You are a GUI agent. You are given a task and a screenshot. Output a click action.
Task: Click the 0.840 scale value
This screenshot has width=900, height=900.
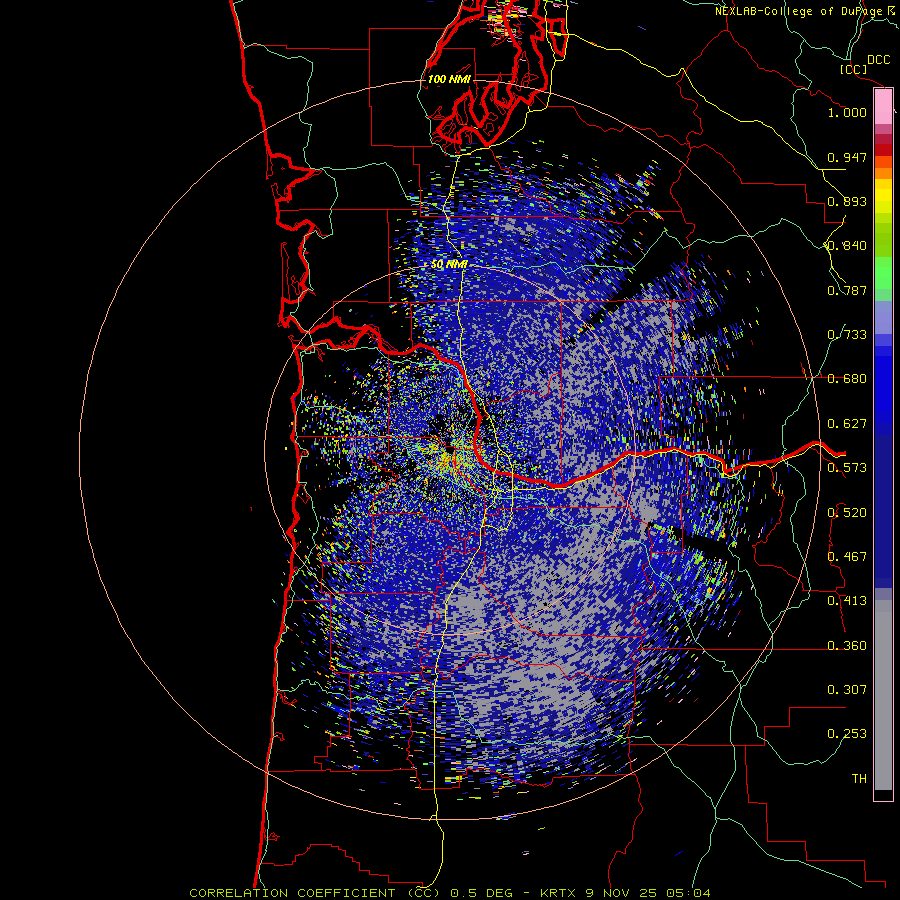tap(847, 246)
